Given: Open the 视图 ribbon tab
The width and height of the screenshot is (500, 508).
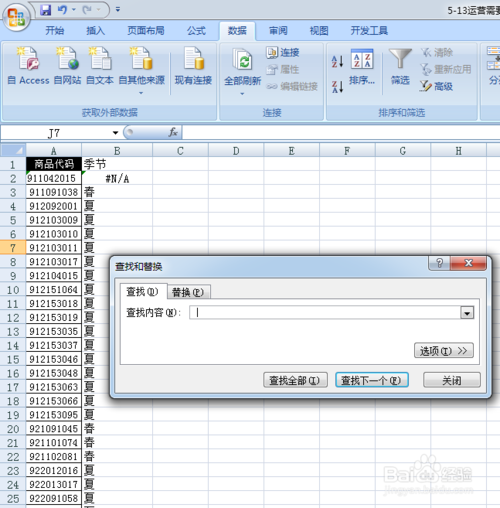Looking at the screenshot, I should [319, 31].
